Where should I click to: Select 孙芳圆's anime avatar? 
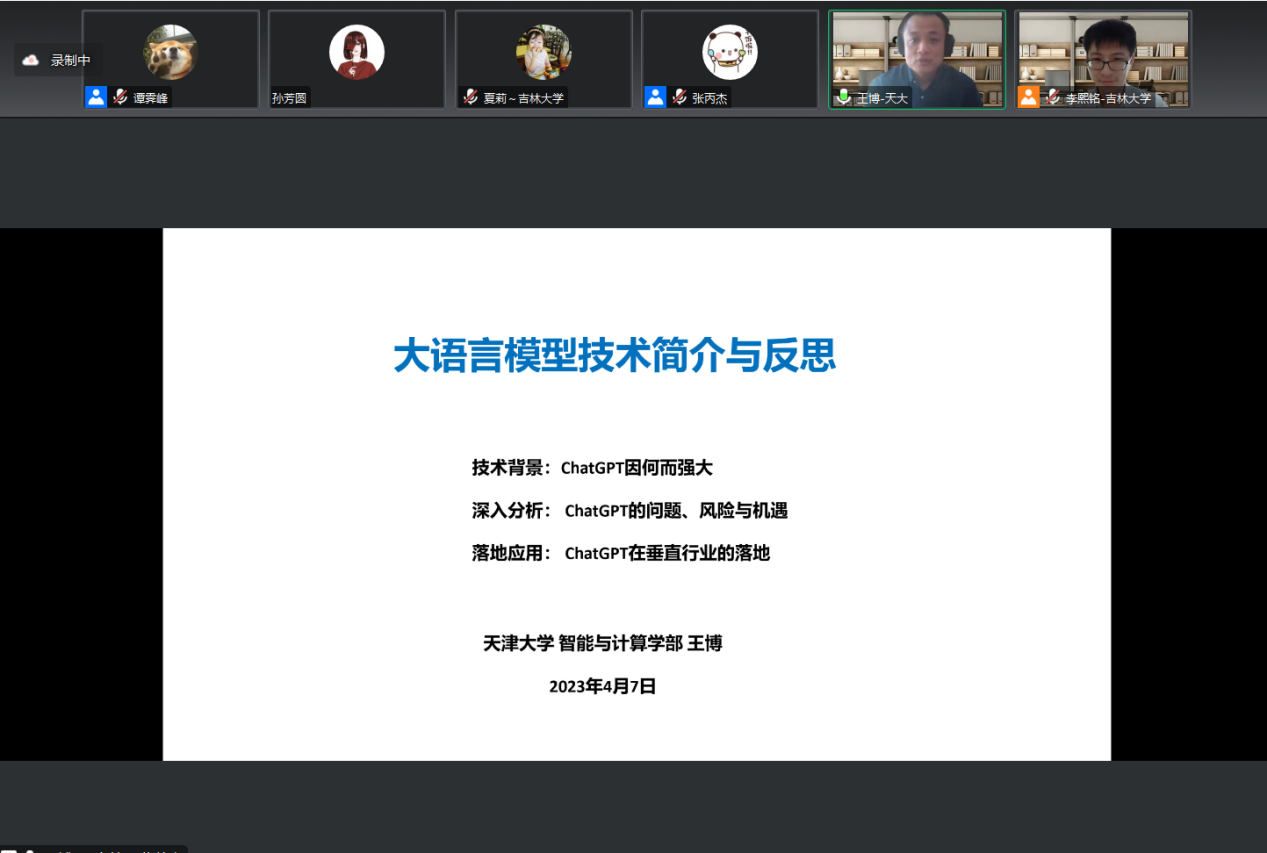tap(357, 52)
